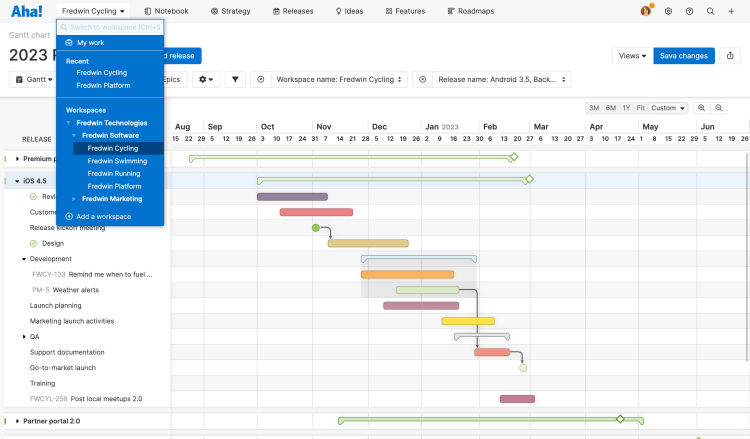The height and width of the screenshot is (439, 750).
Task: Open the Features menu
Action: tap(405, 11)
